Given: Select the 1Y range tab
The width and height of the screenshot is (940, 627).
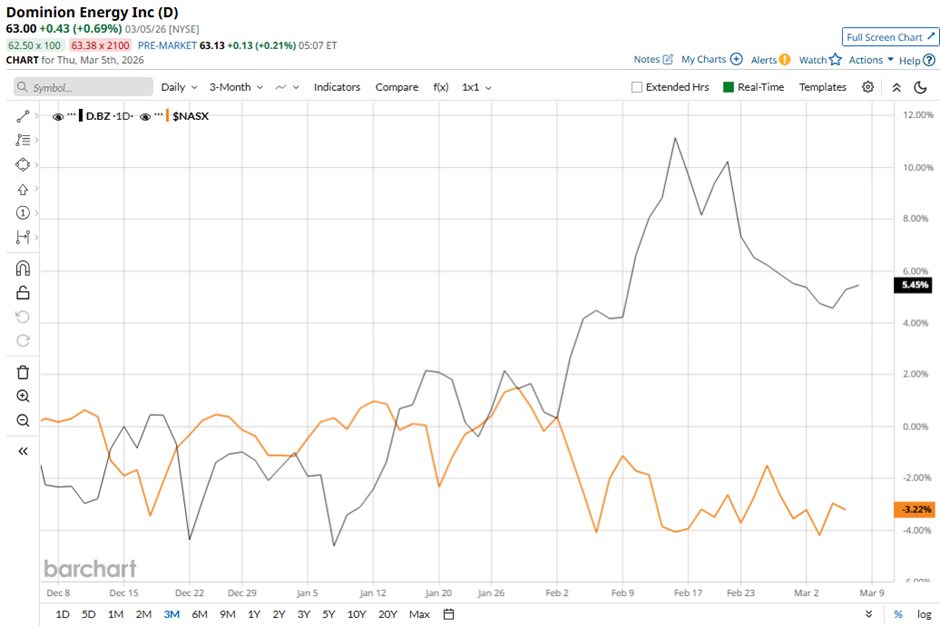Looking at the screenshot, I should point(254,614).
